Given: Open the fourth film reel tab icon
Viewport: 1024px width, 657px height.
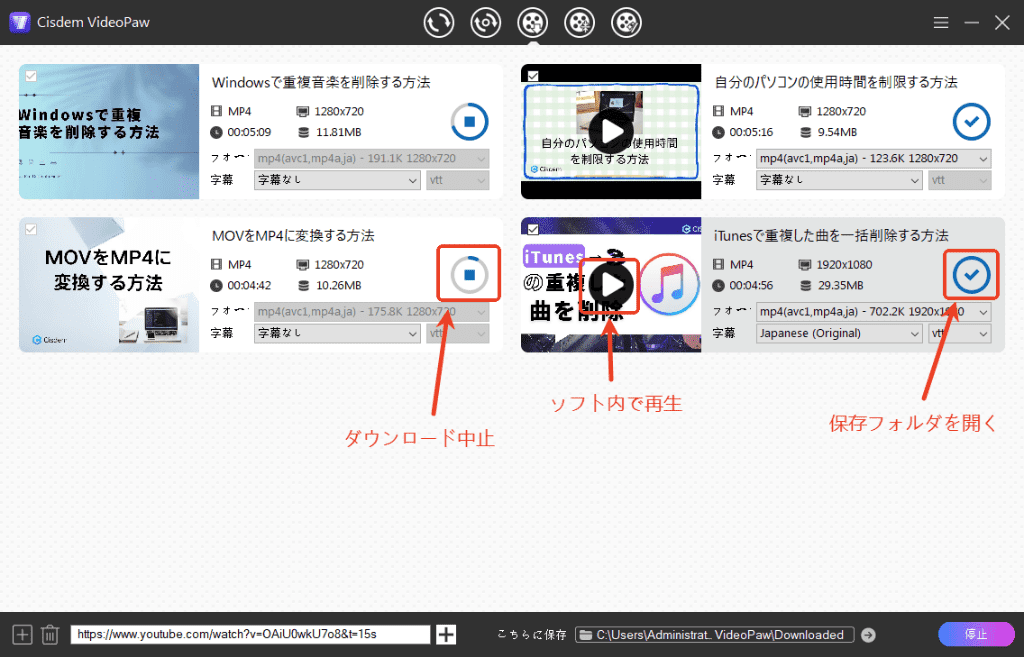Looking at the screenshot, I should [579, 23].
